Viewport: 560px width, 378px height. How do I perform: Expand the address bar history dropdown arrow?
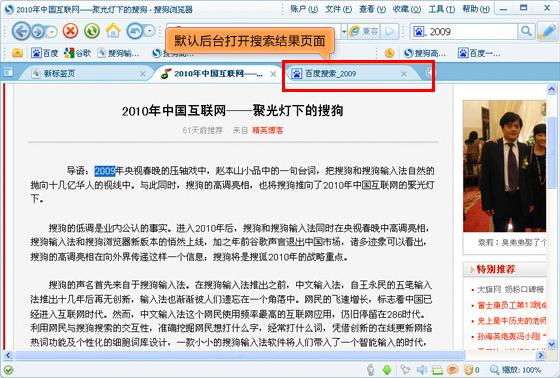[x=344, y=32]
